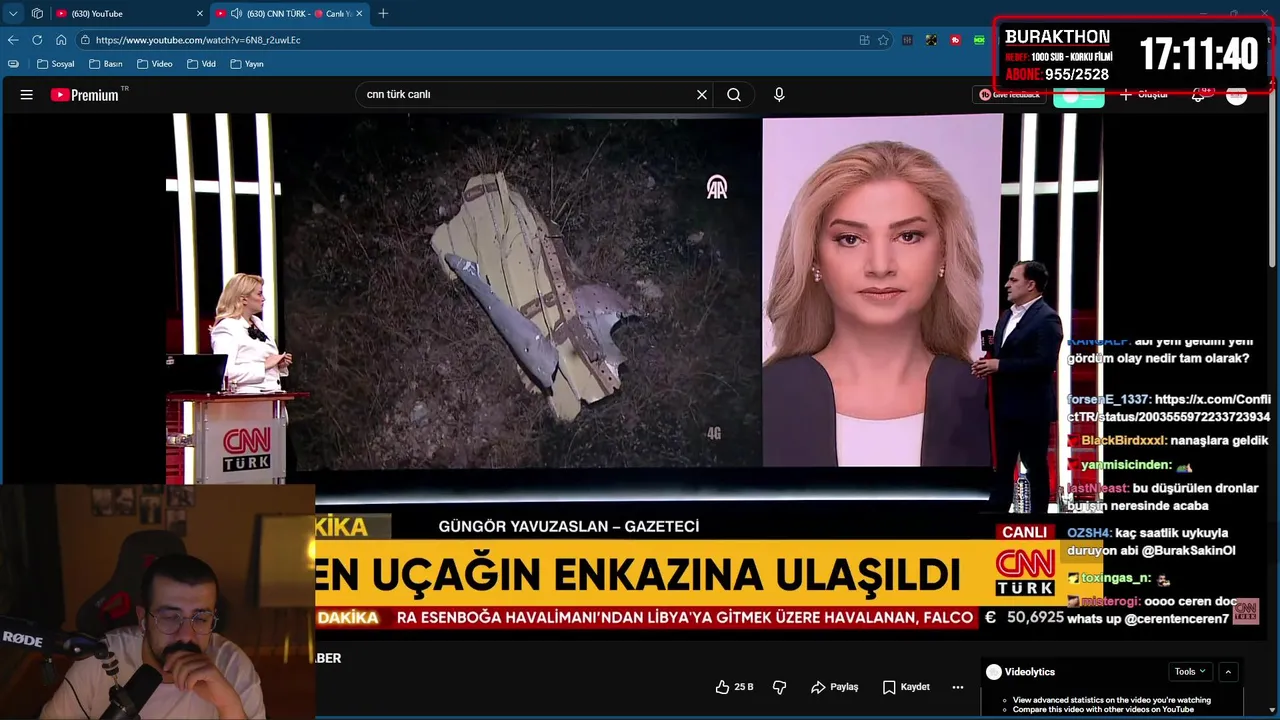Mute the CNN TÜRK tab via speaker icon

click(237, 14)
